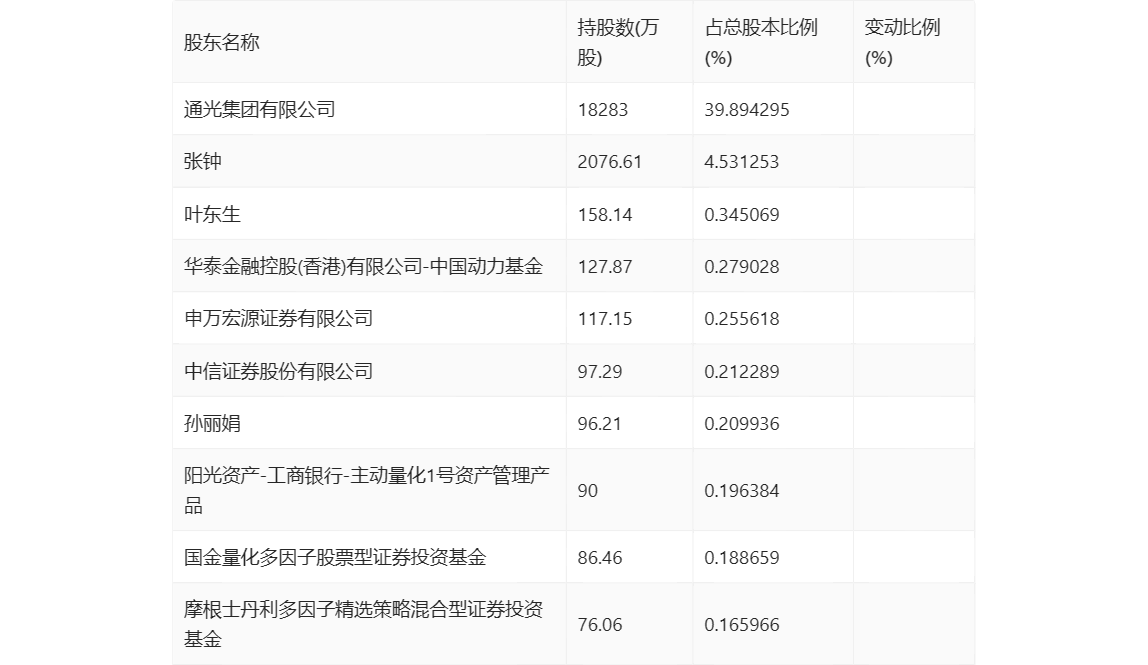
Task: Select shareholder 叶东生
Action: pyautogui.click(x=212, y=214)
